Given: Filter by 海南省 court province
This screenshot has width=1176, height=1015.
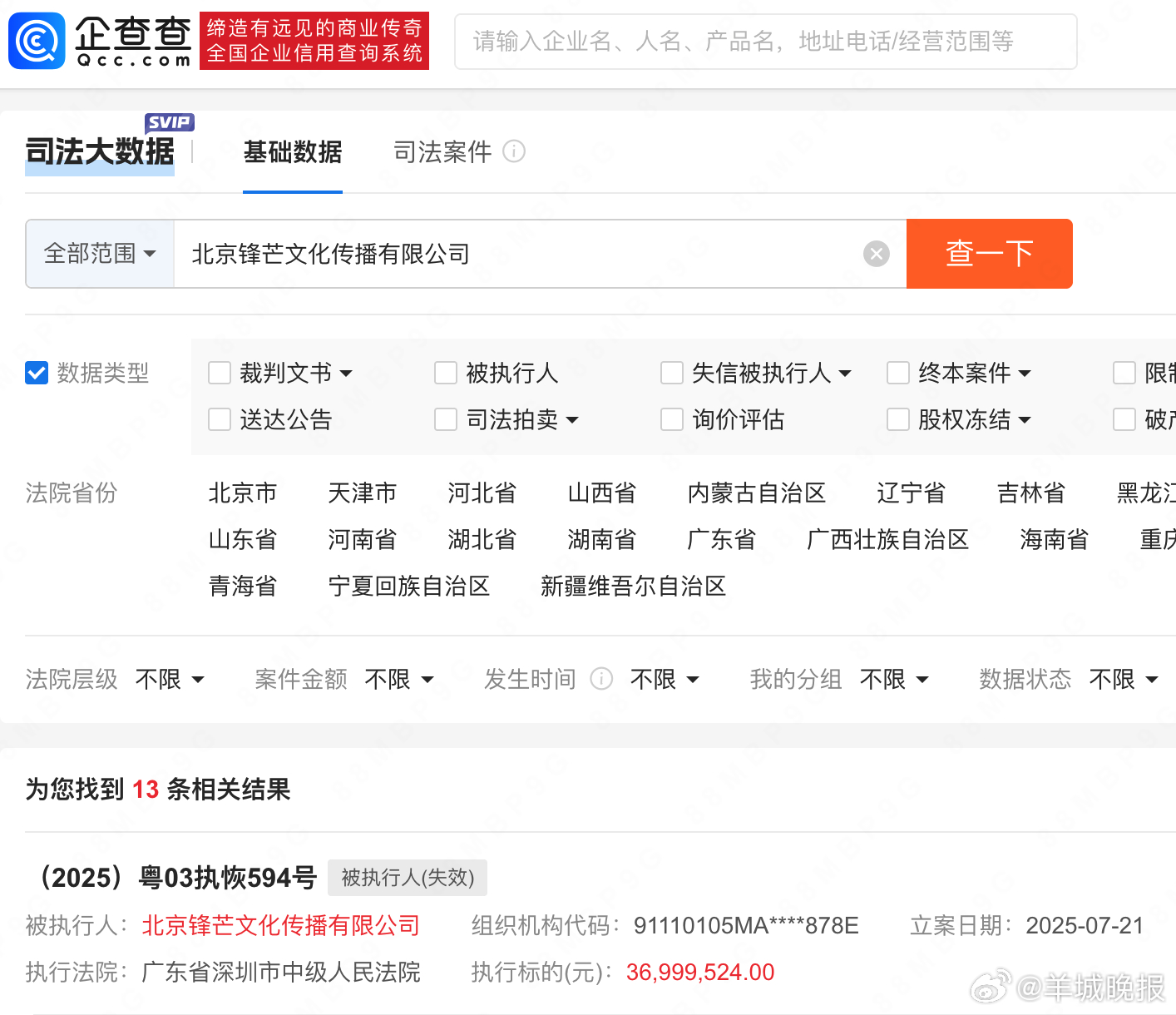Looking at the screenshot, I should pyautogui.click(x=1055, y=540).
